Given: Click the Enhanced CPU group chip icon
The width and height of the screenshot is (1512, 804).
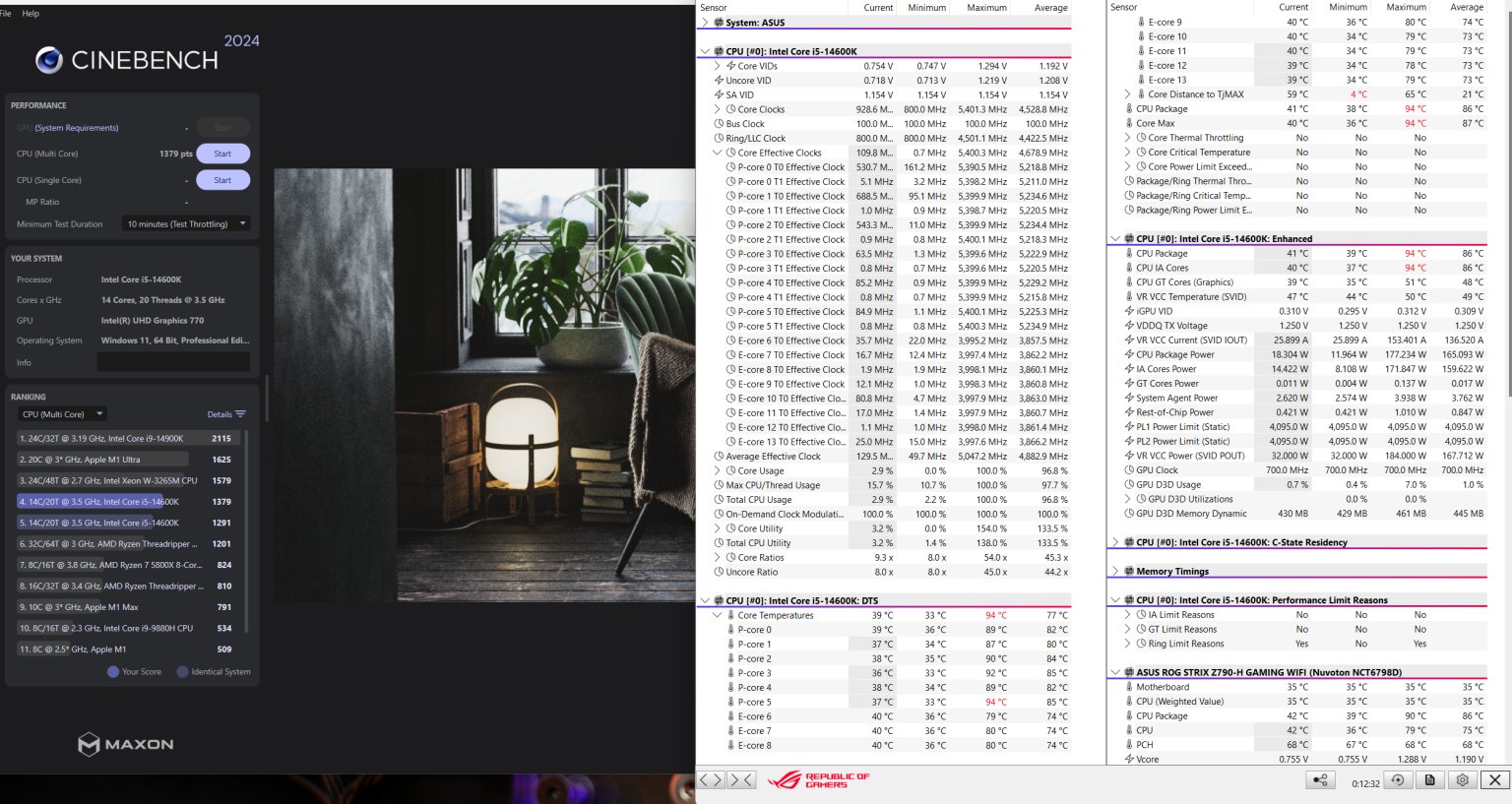Looking at the screenshot, I should (x=1129, y=239).
